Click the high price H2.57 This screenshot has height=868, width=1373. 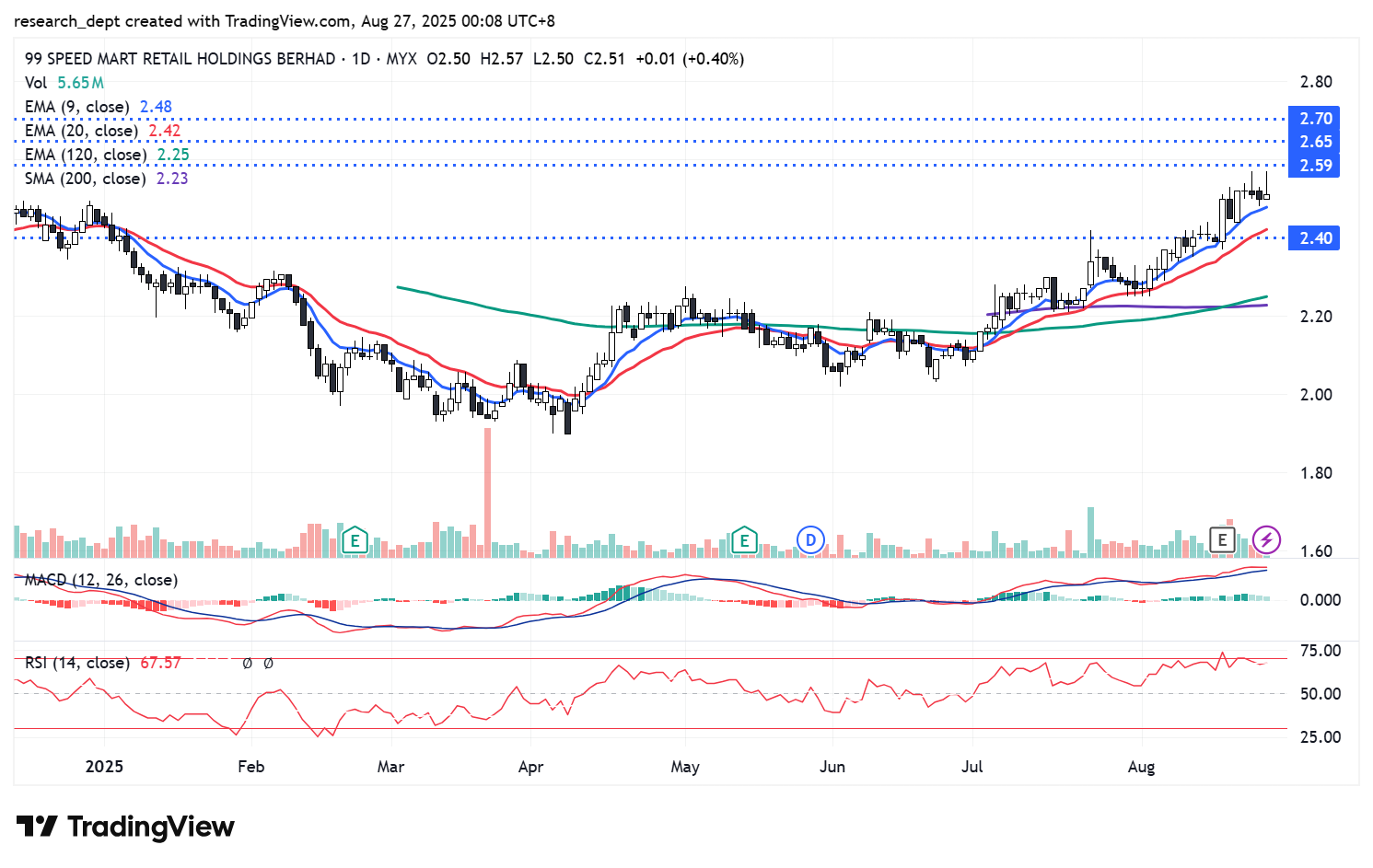tap(501, 59)
